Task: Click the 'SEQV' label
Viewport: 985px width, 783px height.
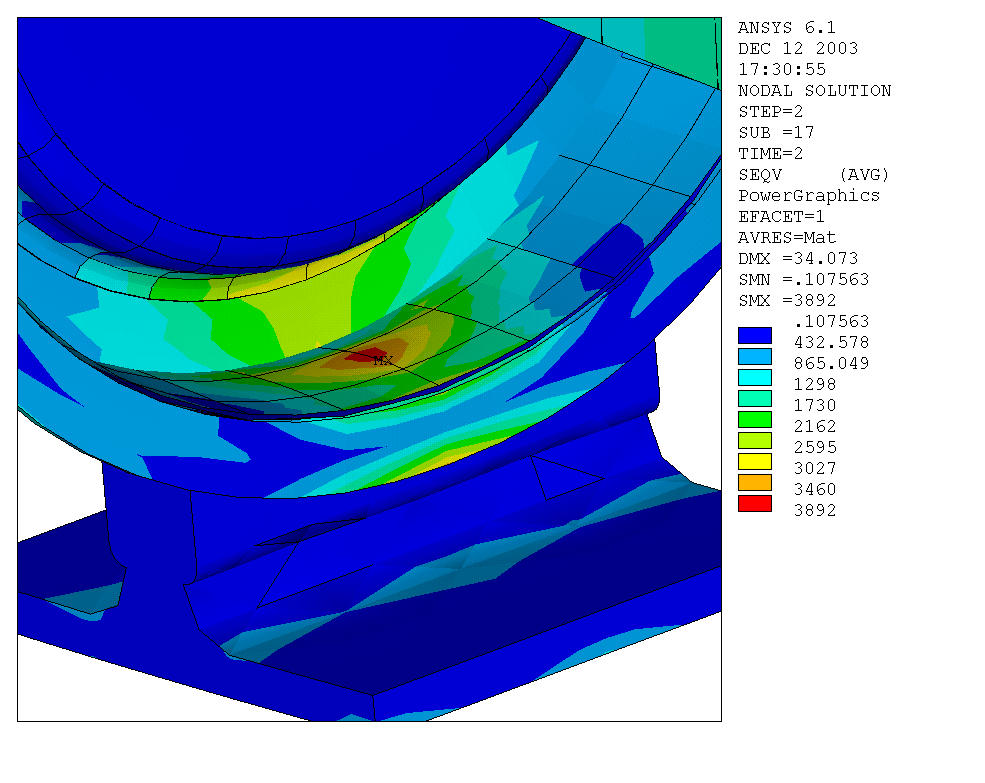Action: click(x=759, y=175)
